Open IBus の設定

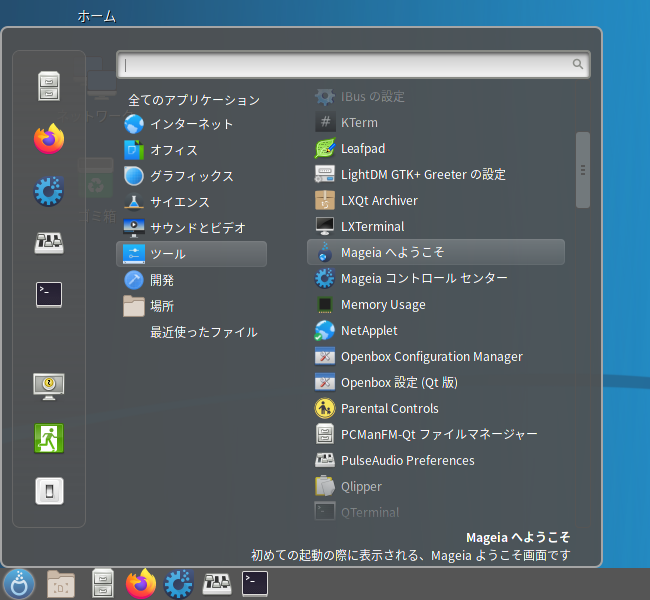point(436,97)
